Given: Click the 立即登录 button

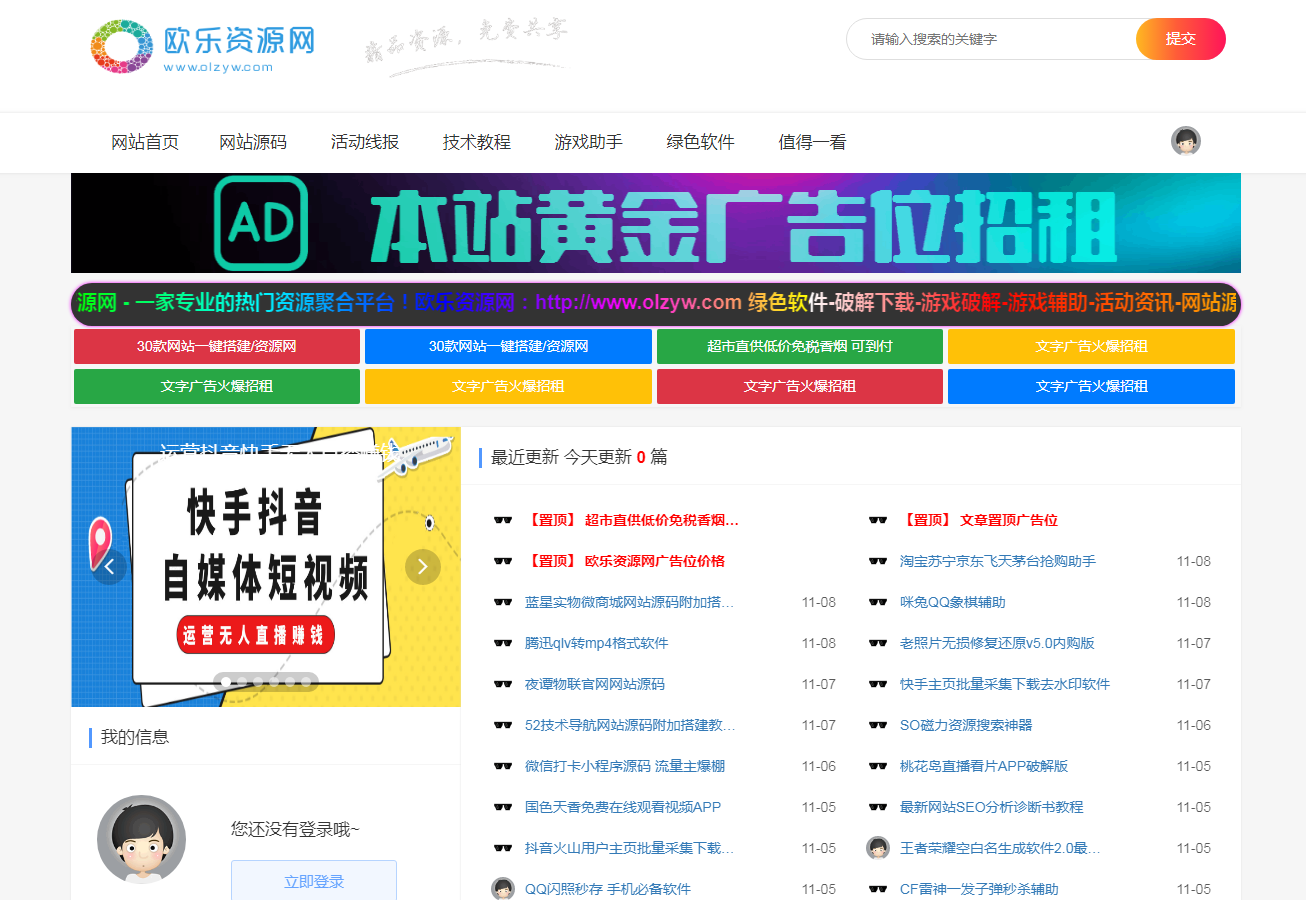Looking at the screenshot, I should [x=314, y=880].
